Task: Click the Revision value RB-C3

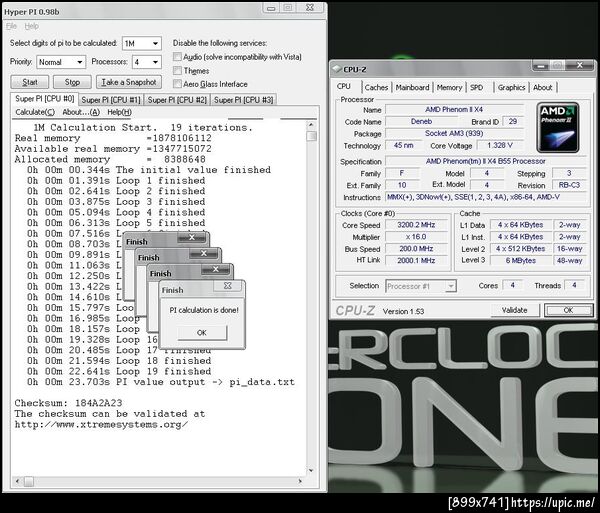Action: (x=569, y=185)
